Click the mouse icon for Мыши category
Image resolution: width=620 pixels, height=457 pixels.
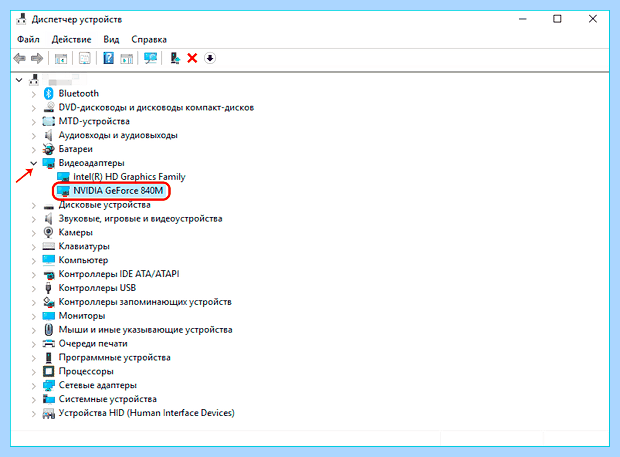pos(49,330)
